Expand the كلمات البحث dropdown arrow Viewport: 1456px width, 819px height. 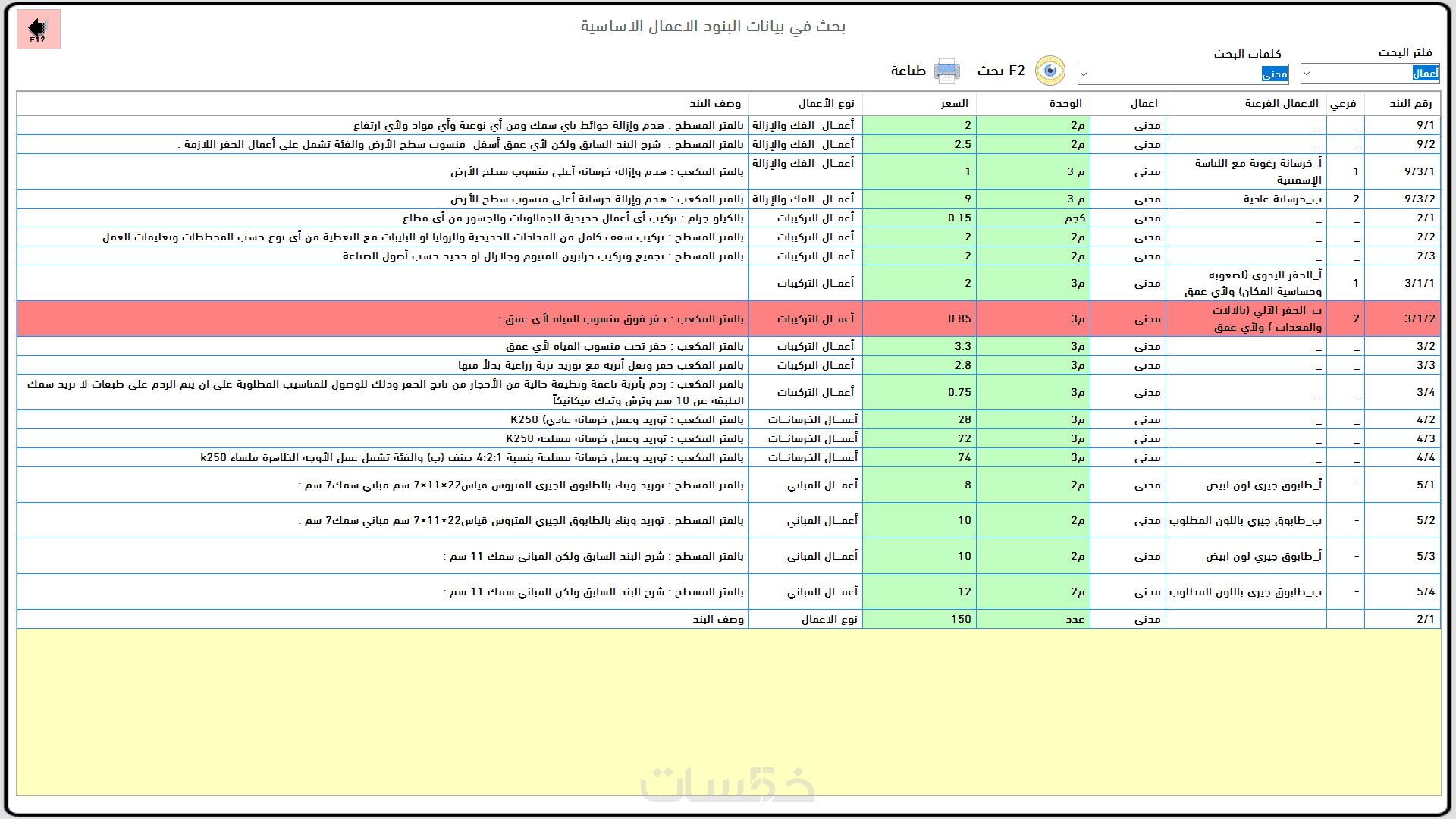click(x=1084, y=74)
